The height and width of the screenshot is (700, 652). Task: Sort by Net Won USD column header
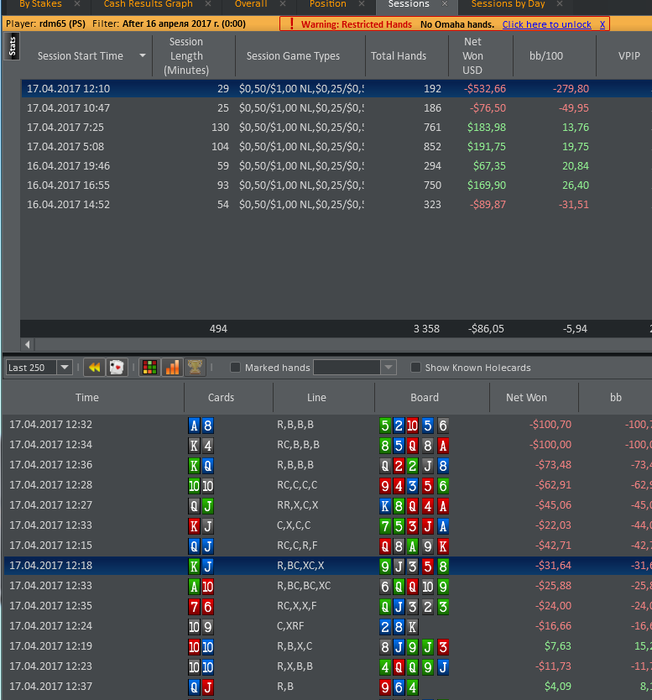(472, 56)
